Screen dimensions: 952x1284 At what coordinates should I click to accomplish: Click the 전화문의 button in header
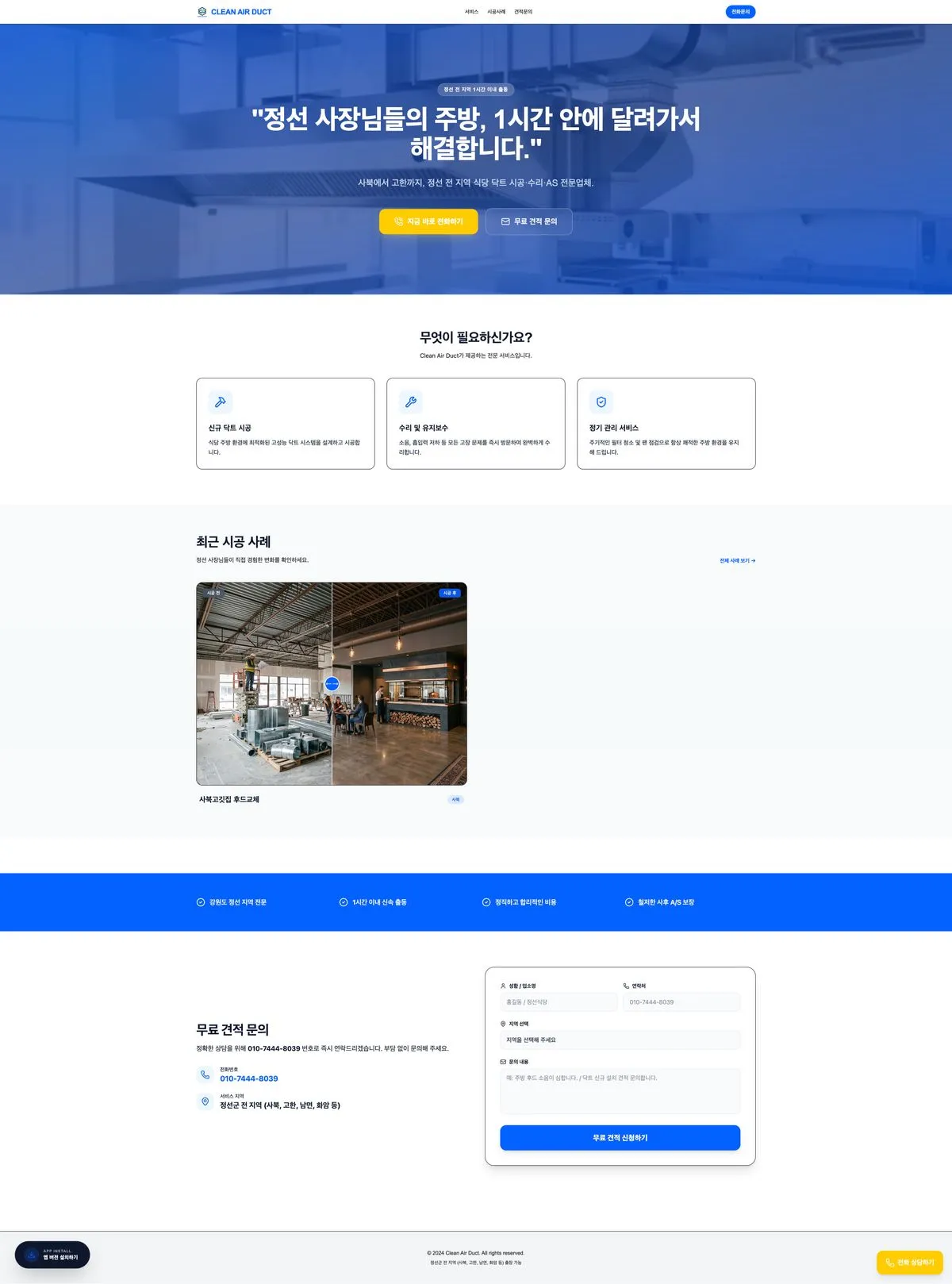[740, 12]
